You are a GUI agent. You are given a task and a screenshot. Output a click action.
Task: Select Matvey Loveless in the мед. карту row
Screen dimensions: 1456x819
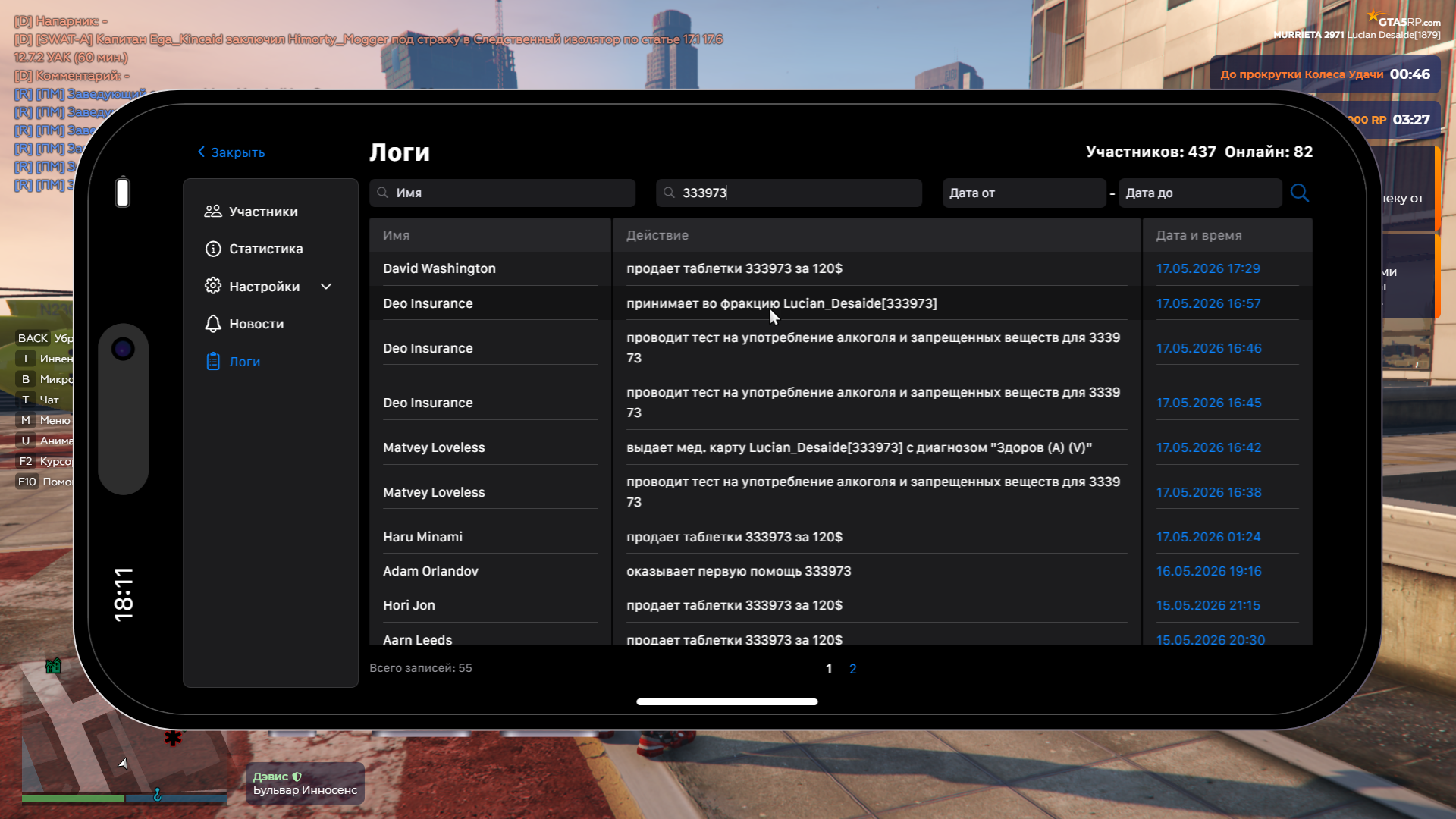coord(434,447)
